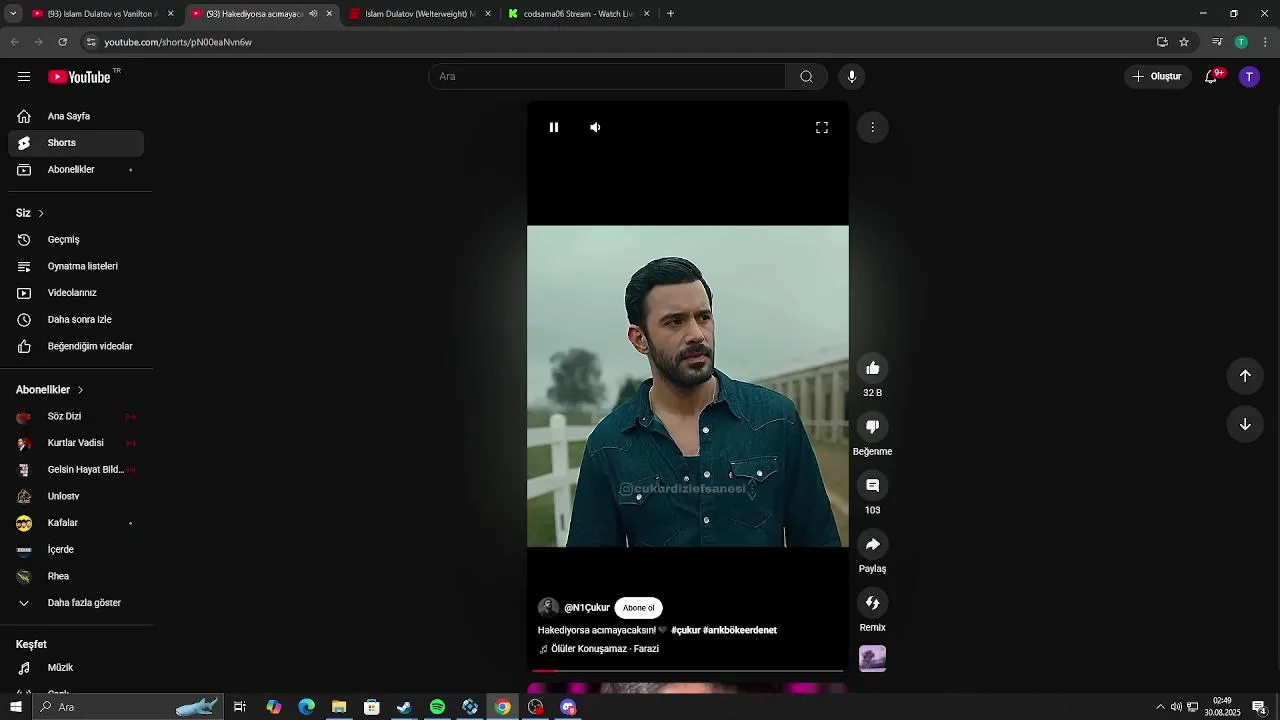Open the tab search dropdown arrow
Image resolution: width=1280 pixels, height=720 pixels.
[x=13, y=14]
